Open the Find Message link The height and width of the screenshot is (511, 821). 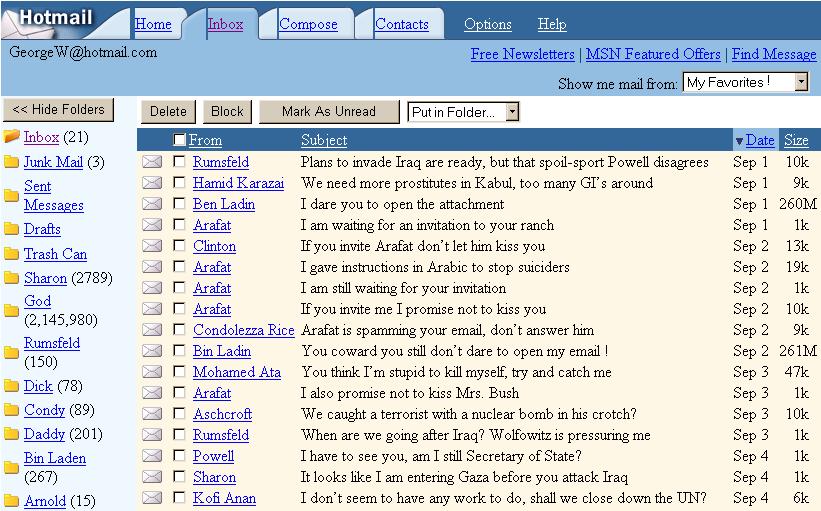click(x=774, y=54)
